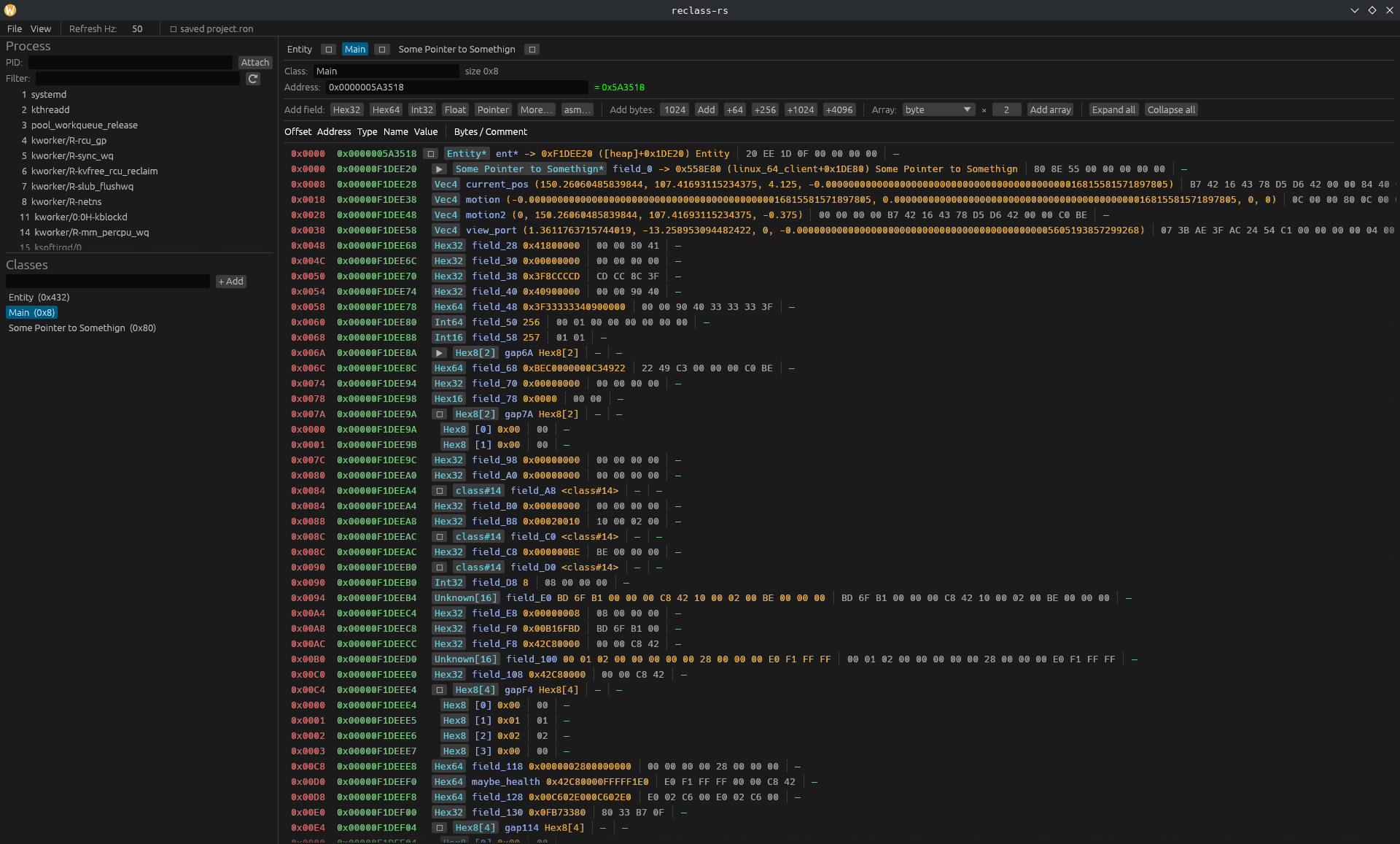Click the refresh process list icon

coord(253,79)
